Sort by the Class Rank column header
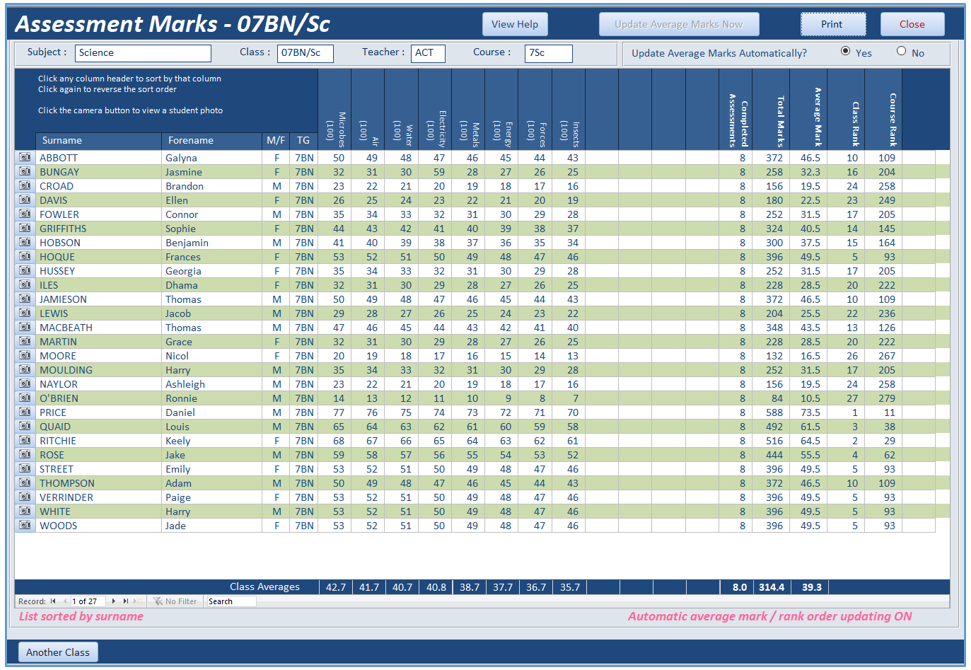Viewport: 971px width, 670px height. point(846,110)
